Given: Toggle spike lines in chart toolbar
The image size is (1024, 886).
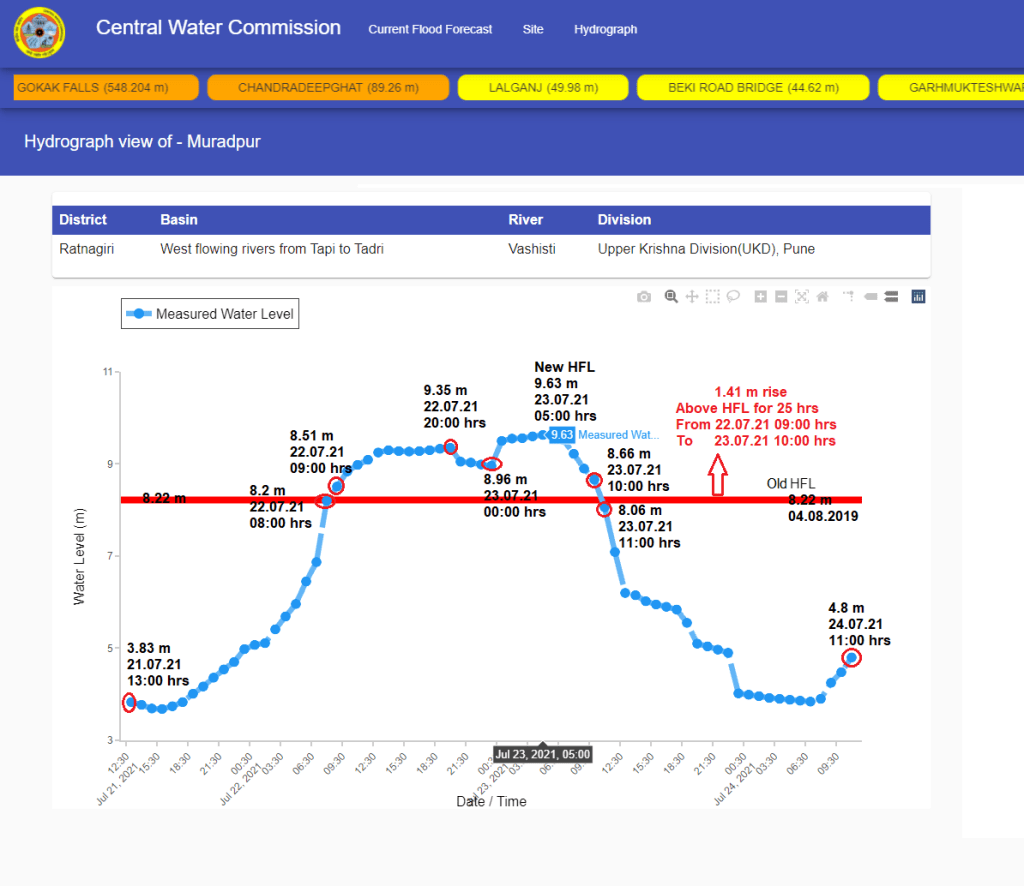Looking at the screenshot, I should click(848, 297).
